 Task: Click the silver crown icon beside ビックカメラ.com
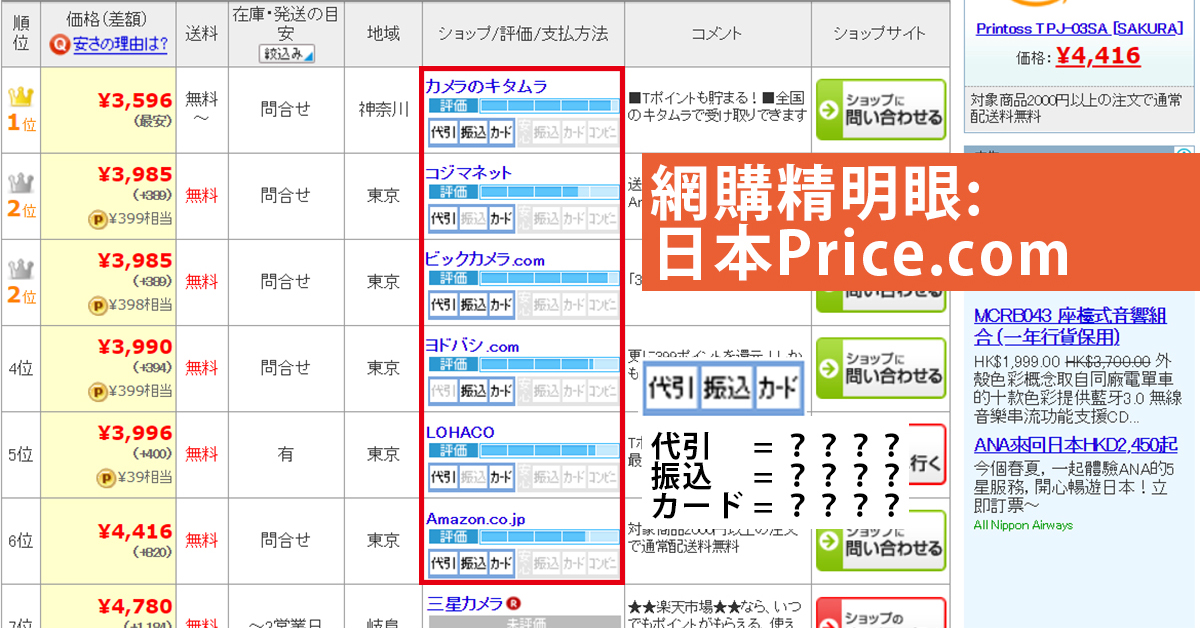coord(21,269)
